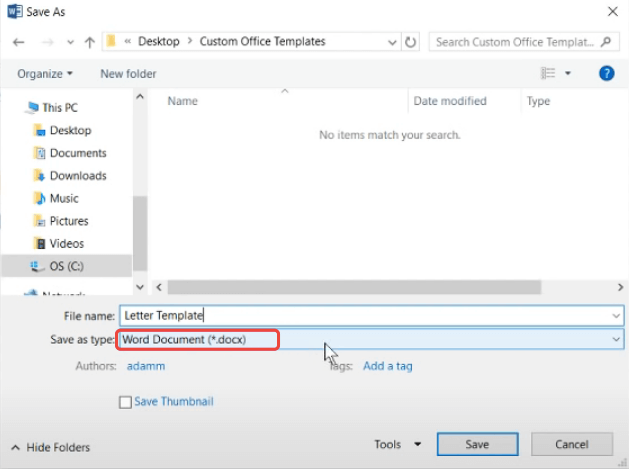Enable the Save Thumbnail checkbox
This screenshot has width=629, height=469.
(125, 402)
